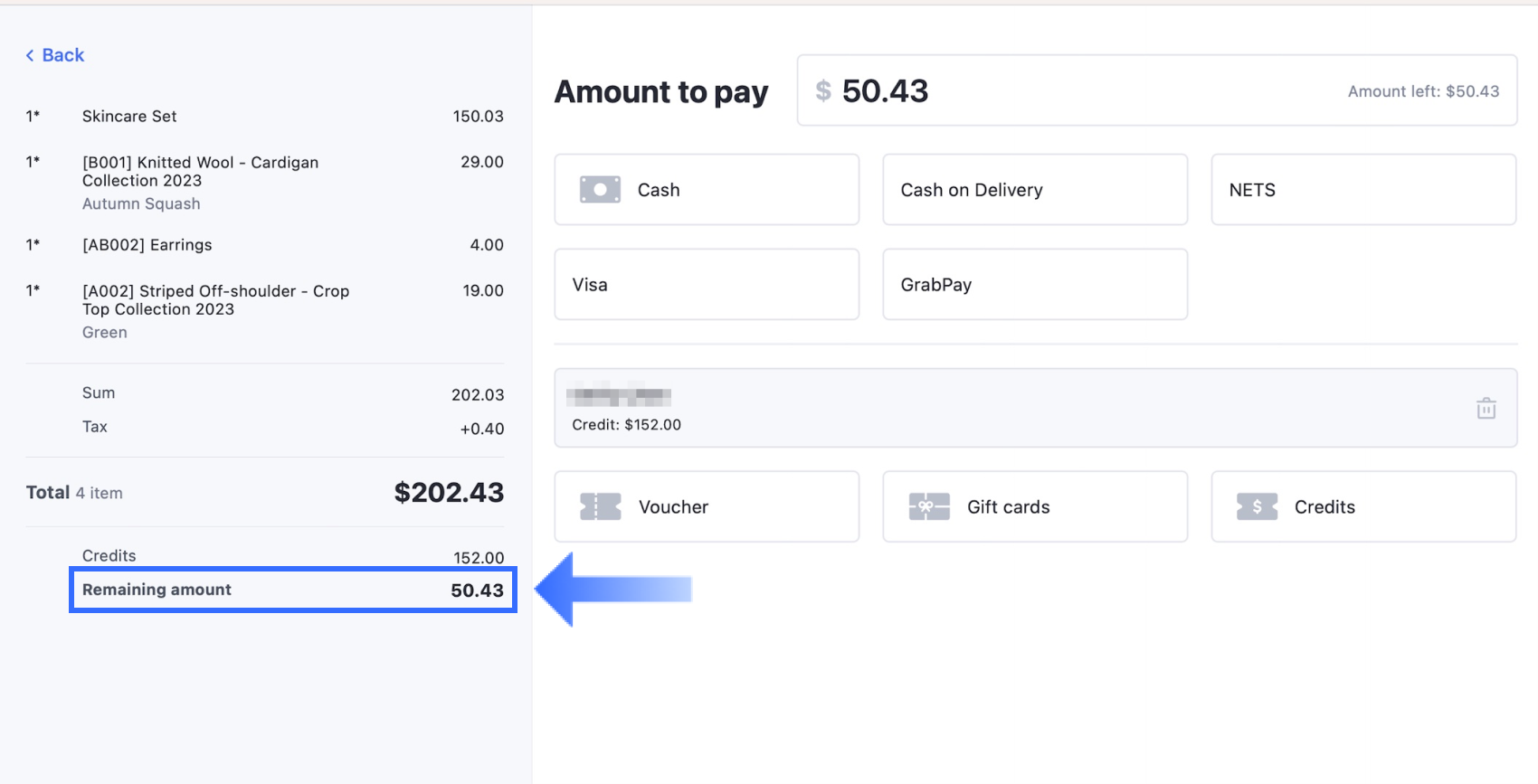Click the Remaining amount row
The width and height of the screenshot is (1538, 784).
pyautogui.click(x=292, y=590)
